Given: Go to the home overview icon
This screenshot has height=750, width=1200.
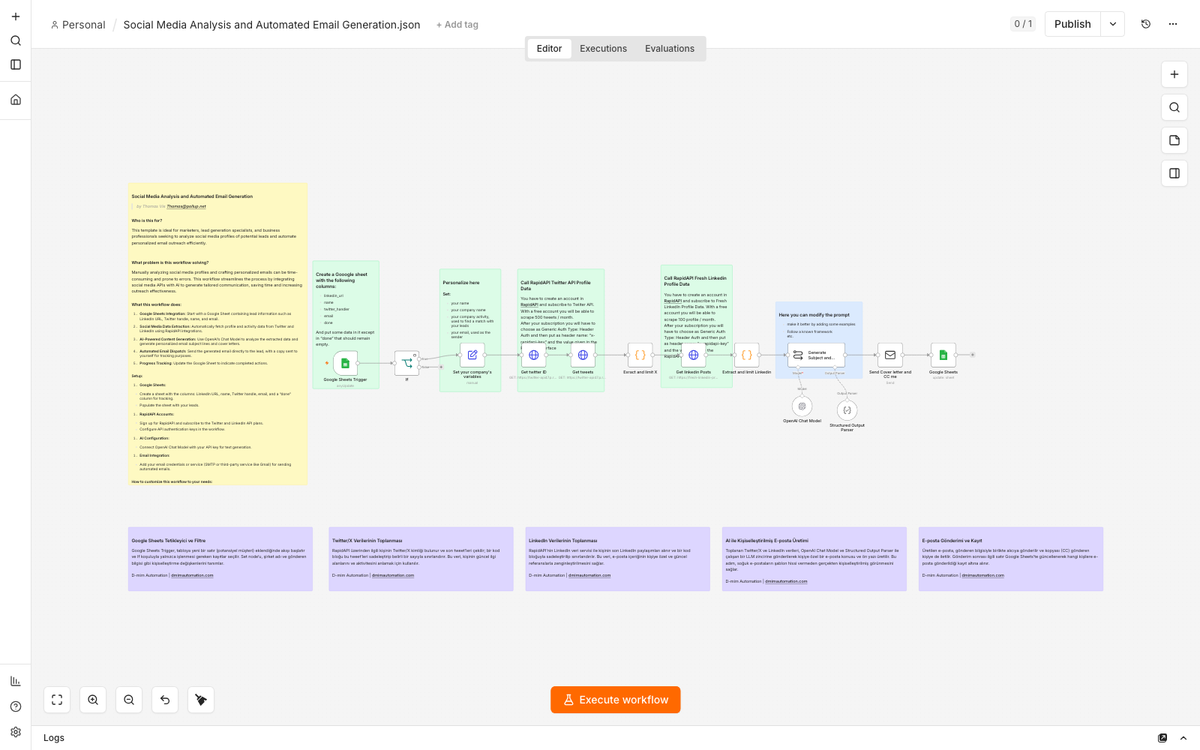Looking at the screenshot, I should coord(15,100).
